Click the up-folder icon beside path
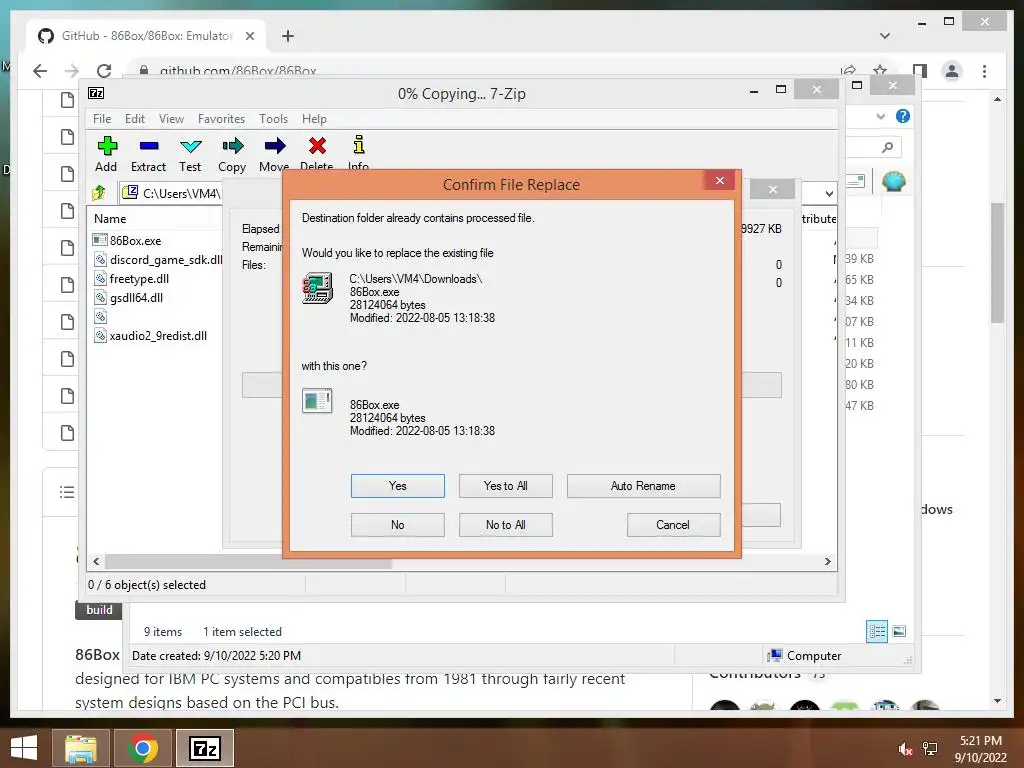The height and width of the screenshot is (768, 1024). 99,193
